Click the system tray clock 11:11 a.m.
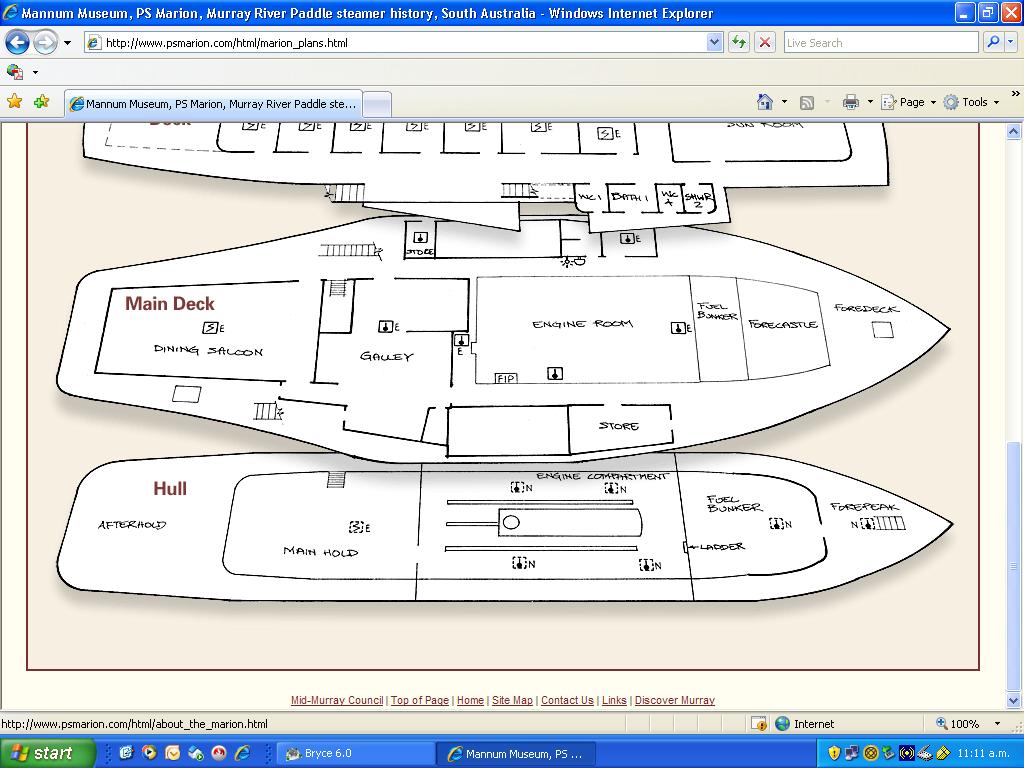1024x768 pixels. (x=984, y=753)
